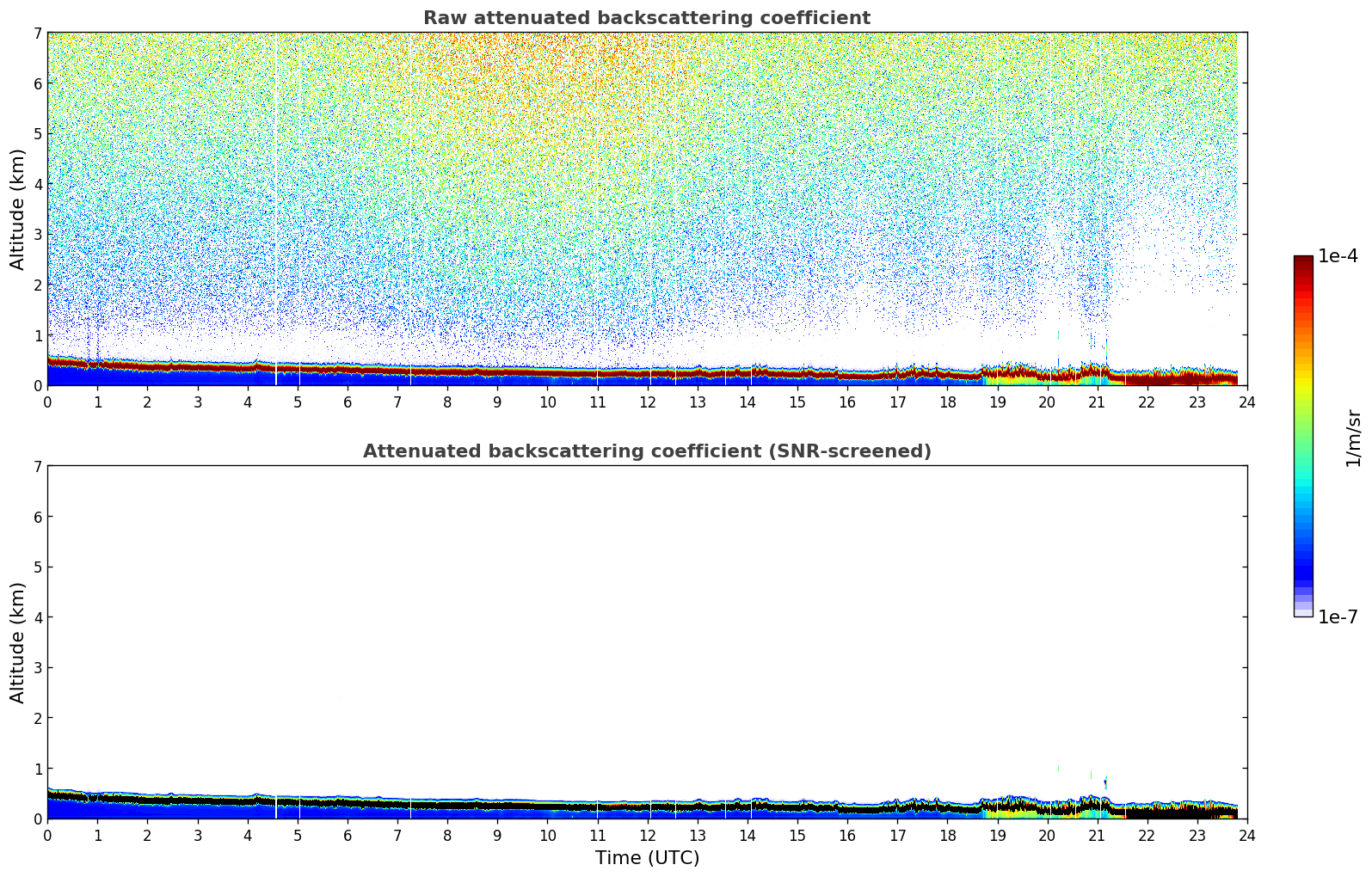Click altitude tick "1" on the SNR-screened plot
1372x877 pixels.
pos(37,769)
